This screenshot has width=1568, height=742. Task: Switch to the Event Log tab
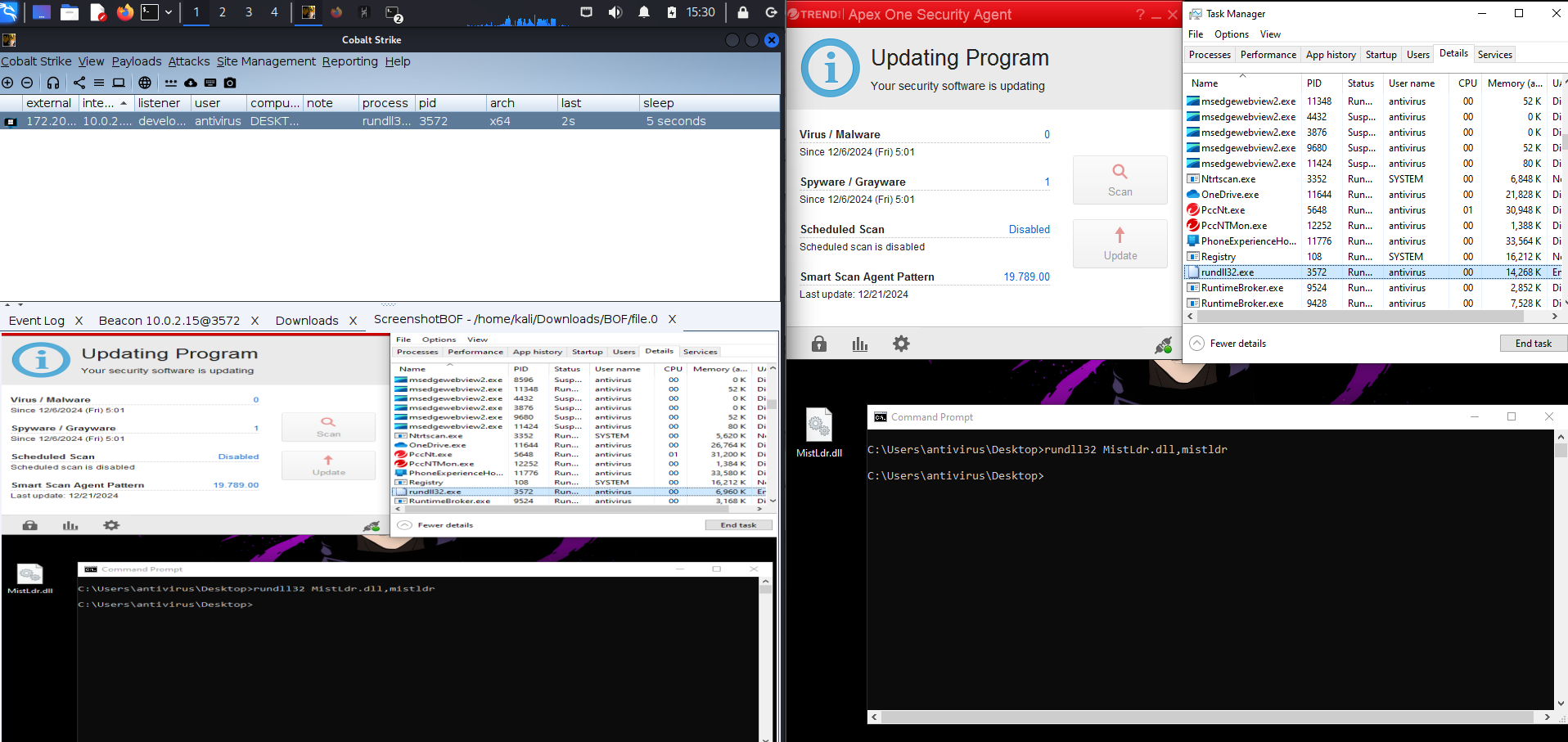tap(37, 321)
